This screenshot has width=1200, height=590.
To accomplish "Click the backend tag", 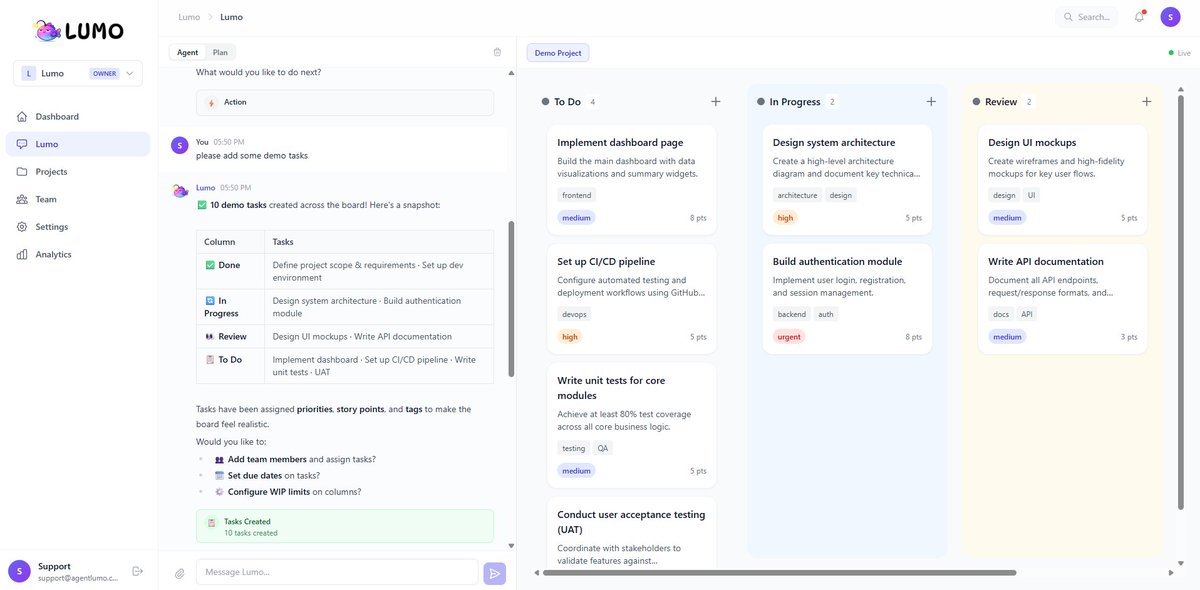I will click(x=792, y=314).
